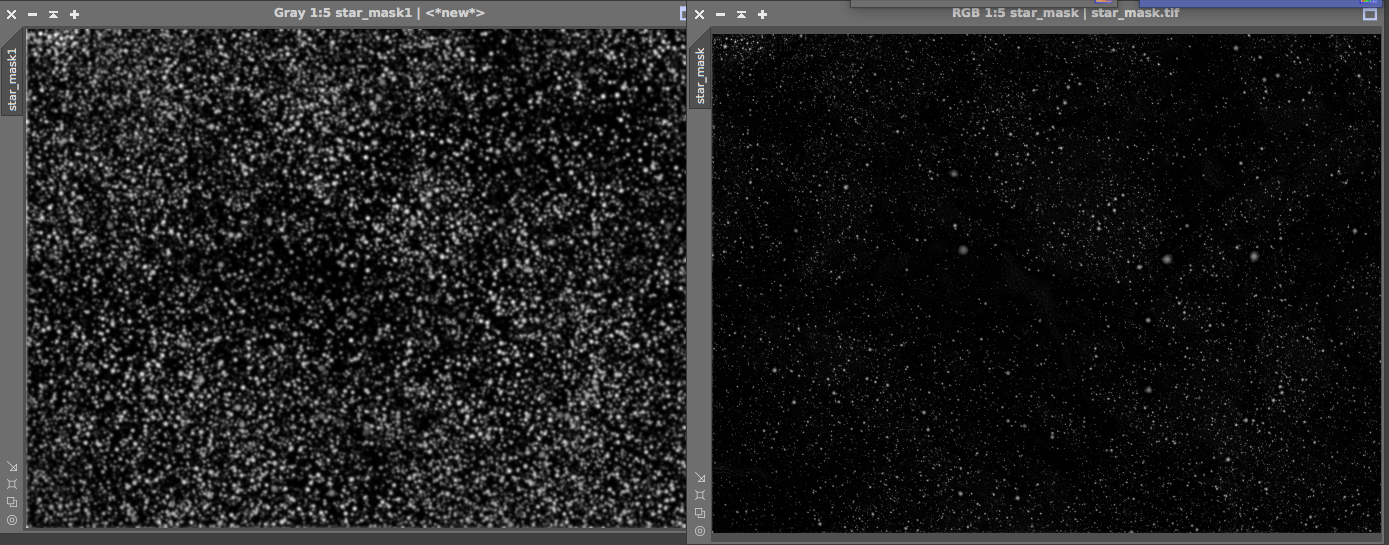The width and height of the screenshot is (1389, 545).
Task: Click the diagonal arrow icon in star_mask window
Action: pos(700,477)
